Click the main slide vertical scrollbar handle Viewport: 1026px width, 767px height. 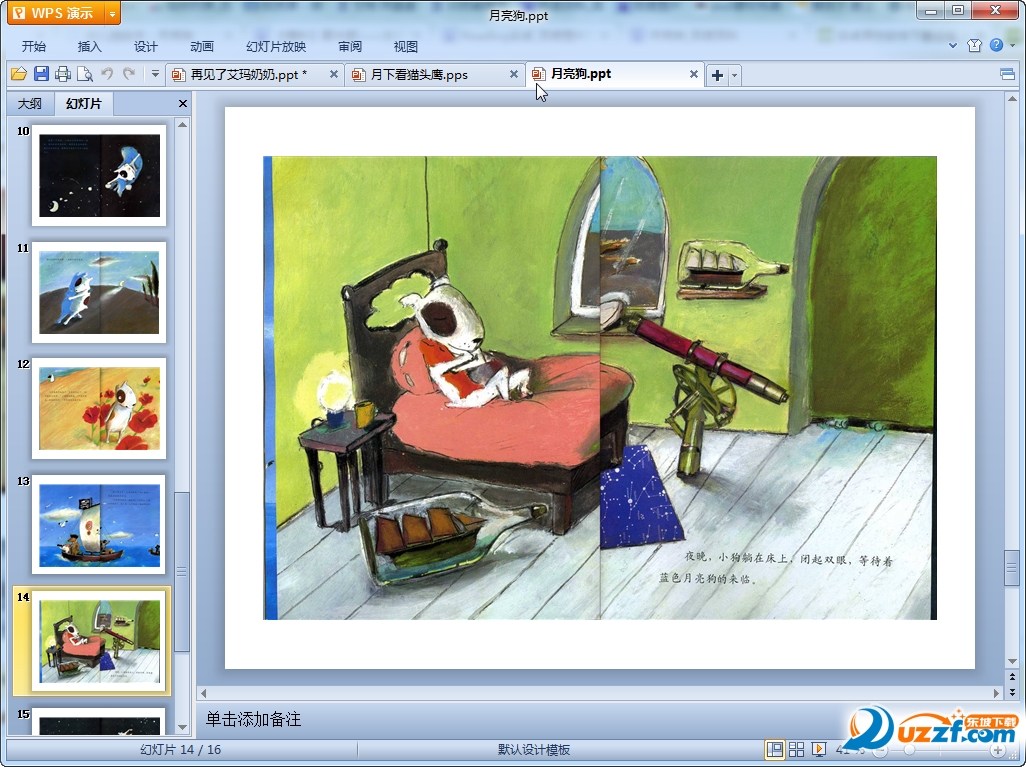(x=1012, y=567)
